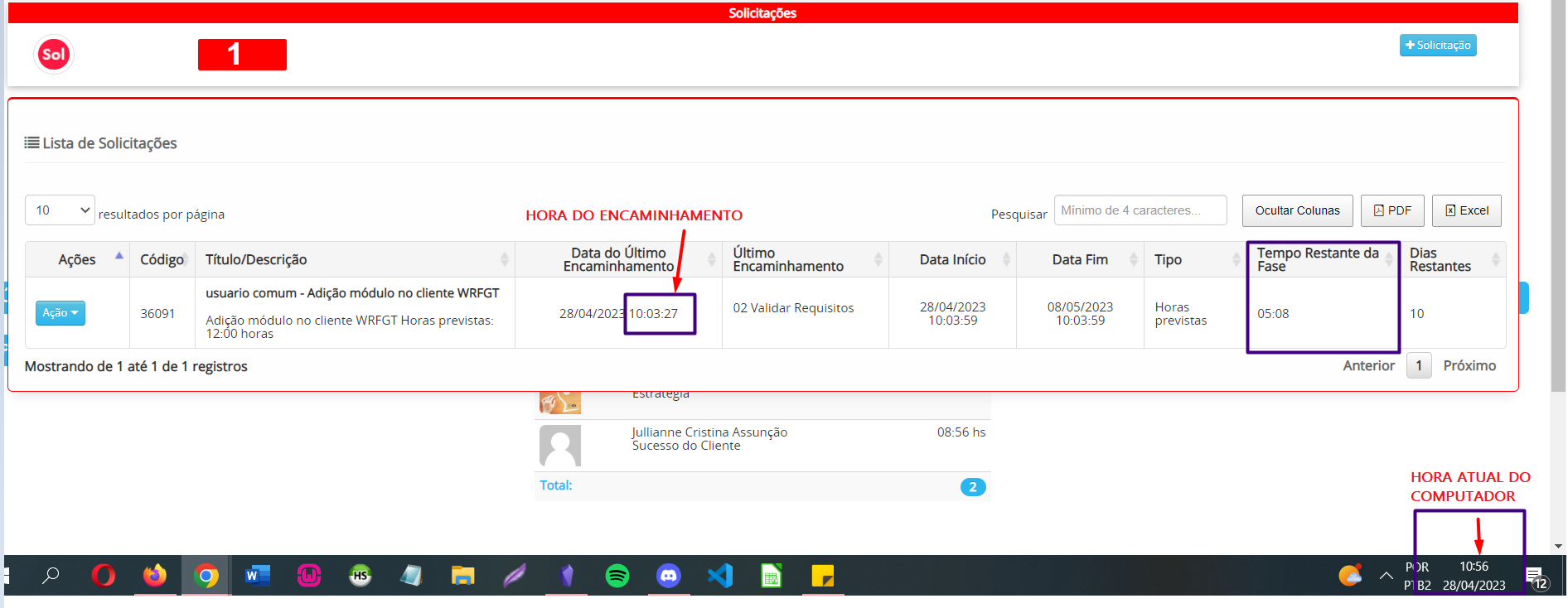Viewport: 1568px width, 608px height.
Task: Expand the Ação dropdown for request 36091
Action: click(x=60, y=313)
